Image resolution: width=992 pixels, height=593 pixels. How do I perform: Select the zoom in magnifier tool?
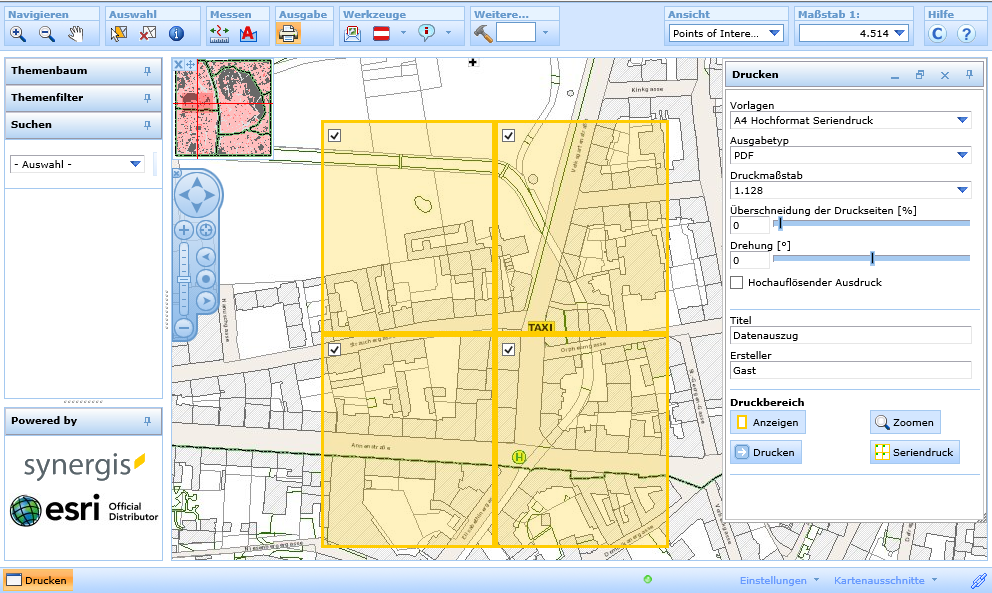18,34
